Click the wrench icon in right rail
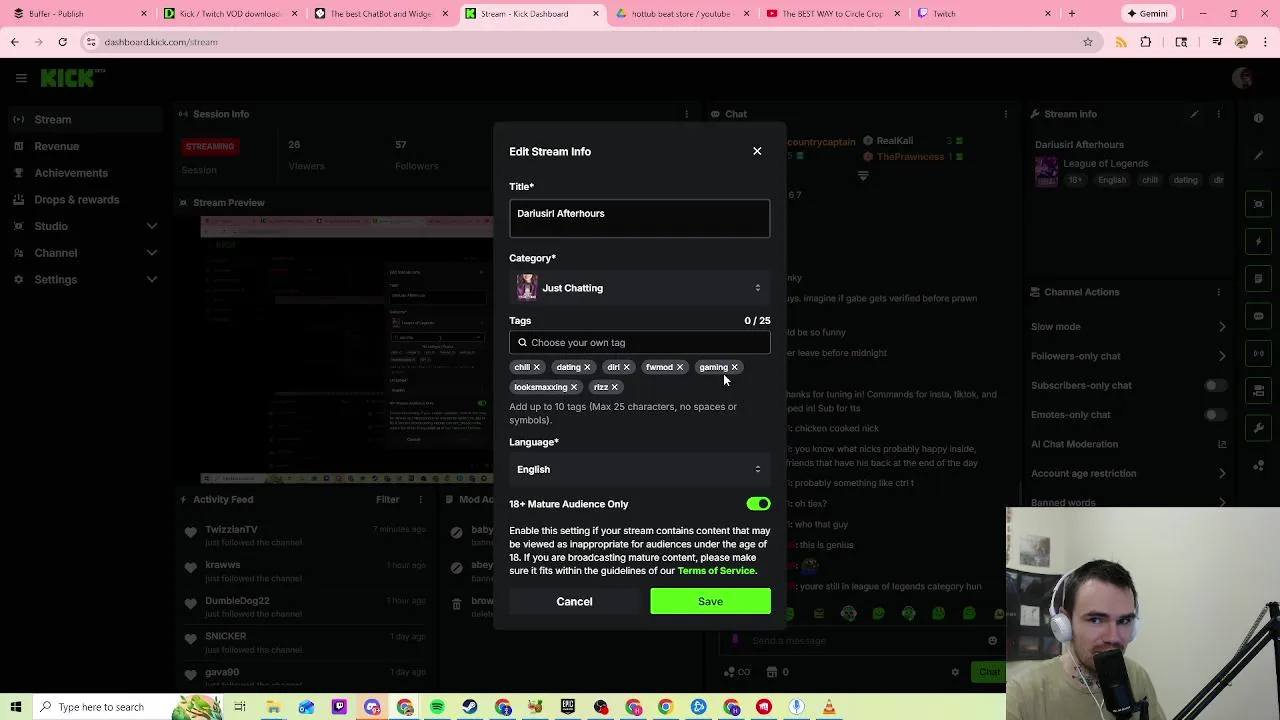This screenshot has height=720, width=1280. [1259, 428]
